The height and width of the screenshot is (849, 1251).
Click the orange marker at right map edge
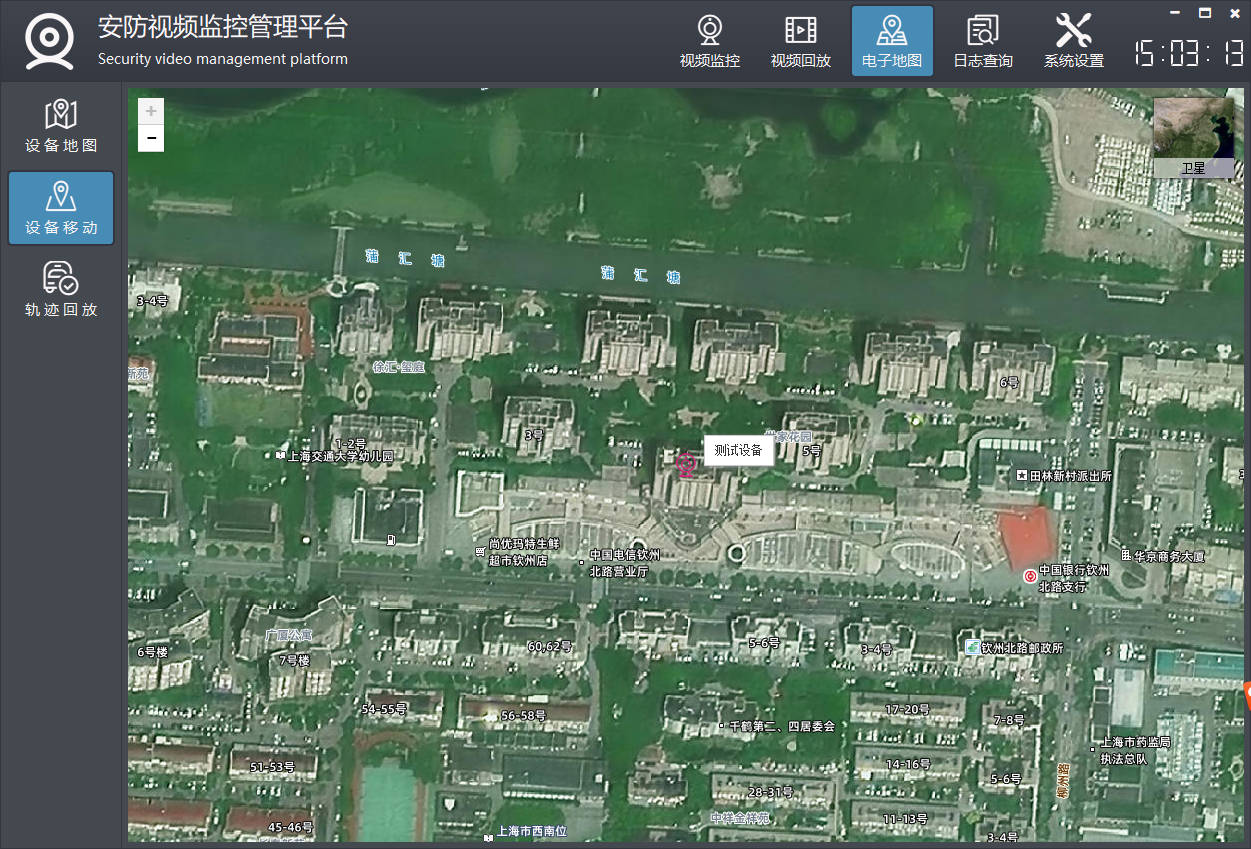[1246, 692]
